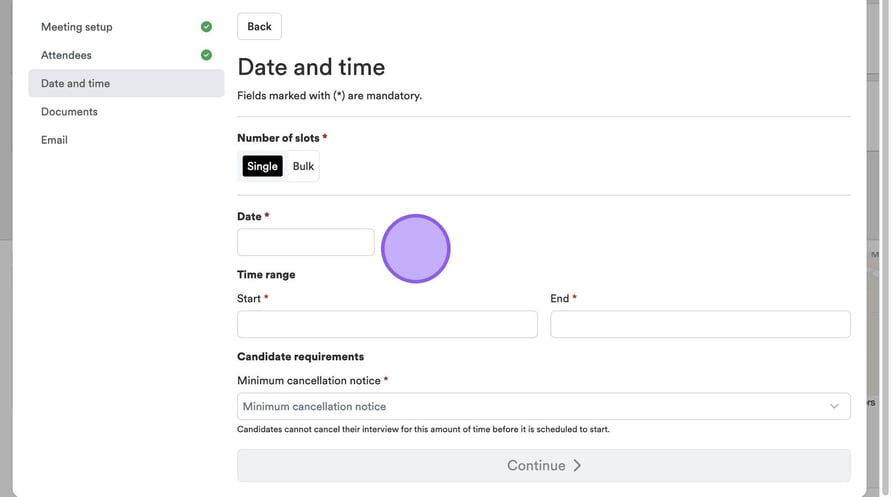Click the chevron arrow in cancellation notice field
The height and width of the screenshot is (497, 891).
point(834,406)
